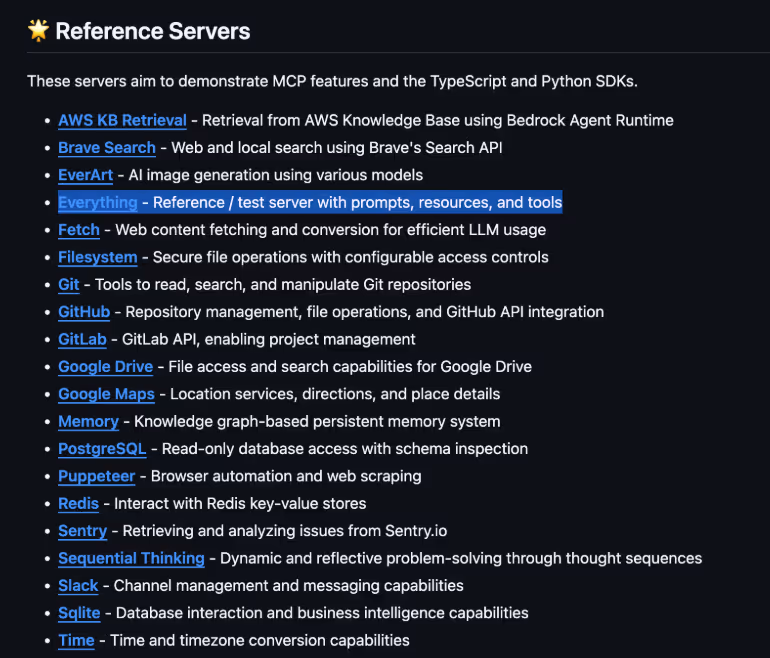The image size is (770, 658).
Task: Click the EverArt server link
Action: pyautogui.click(x=85, y=175)
